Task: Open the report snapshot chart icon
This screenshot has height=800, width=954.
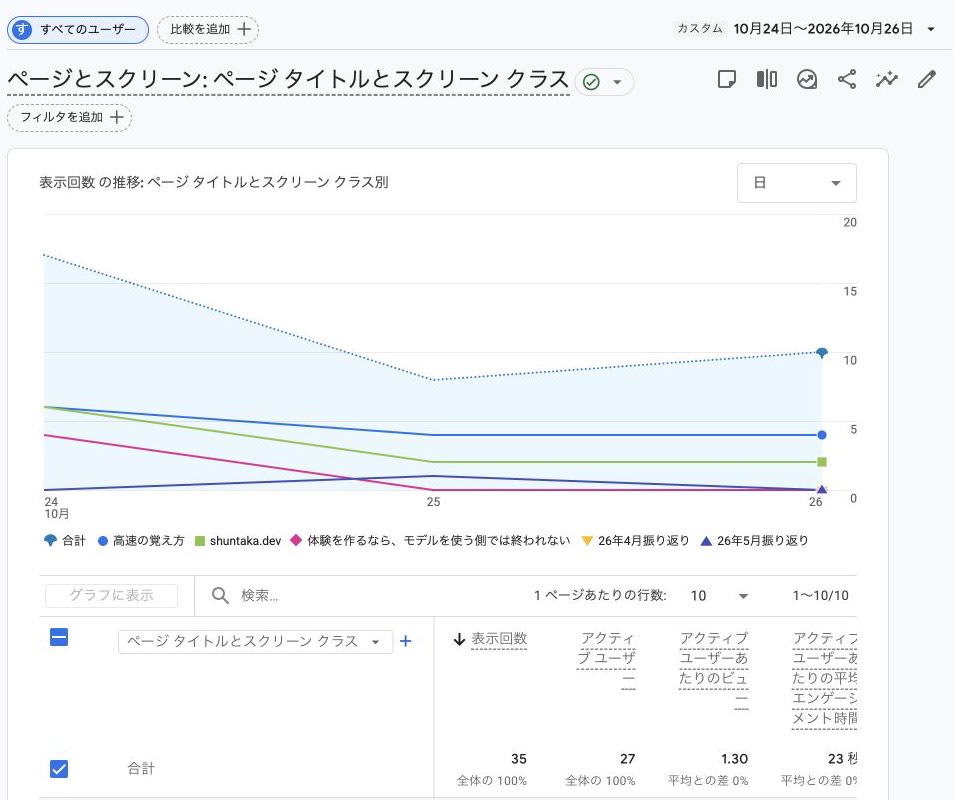Action: click(807, 79)
